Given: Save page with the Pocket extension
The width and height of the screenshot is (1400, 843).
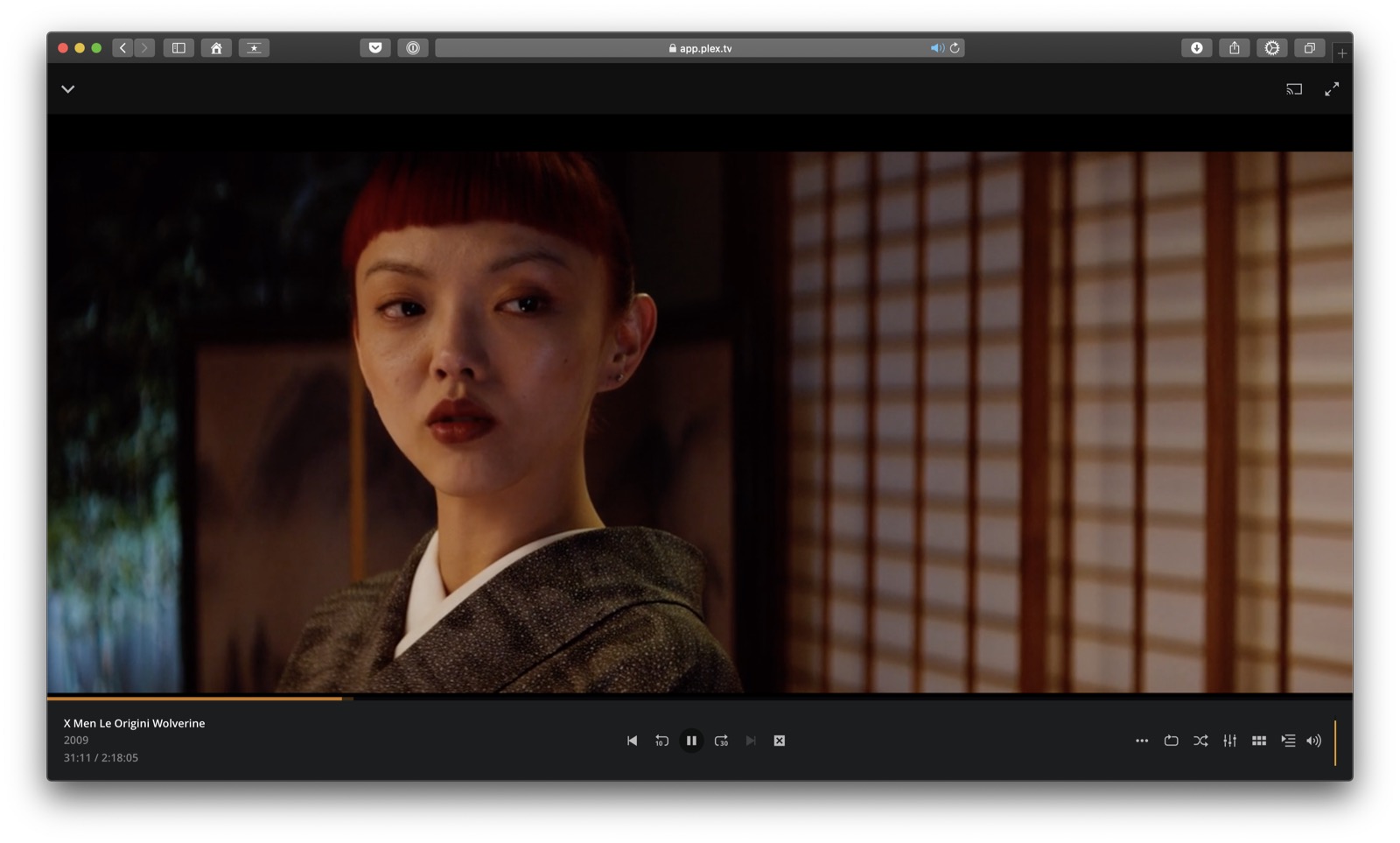Looking at the screenshot, I should tap(375, 48).
